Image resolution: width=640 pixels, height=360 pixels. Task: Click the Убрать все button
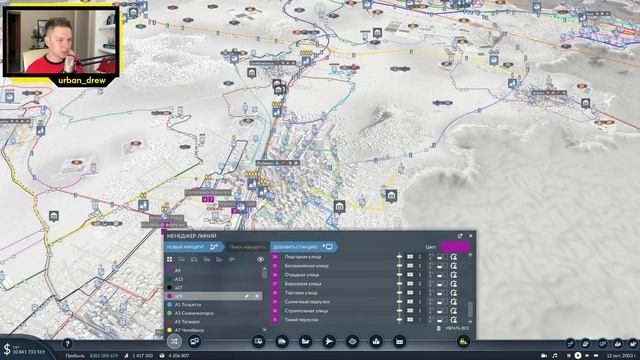click(x=457, y=328)
